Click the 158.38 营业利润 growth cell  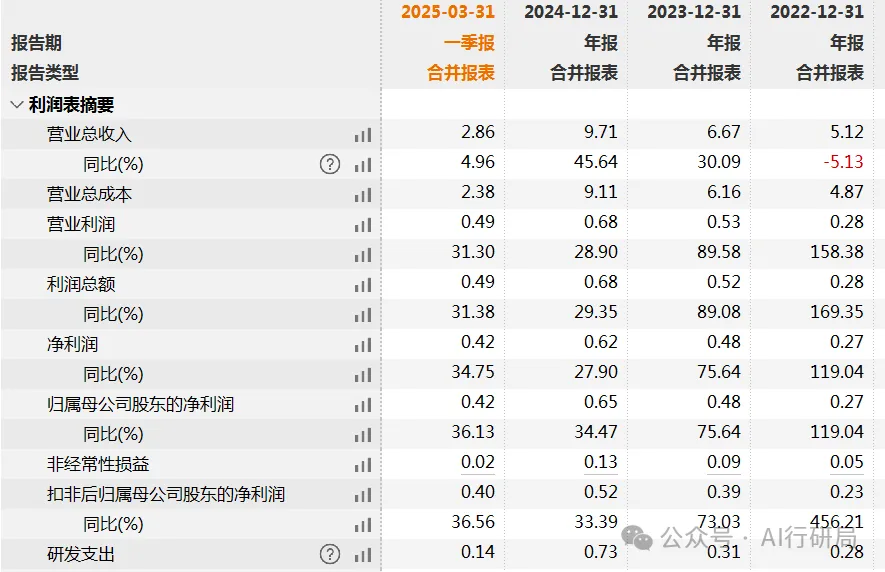pyautogui.click(x=837, y=252)
